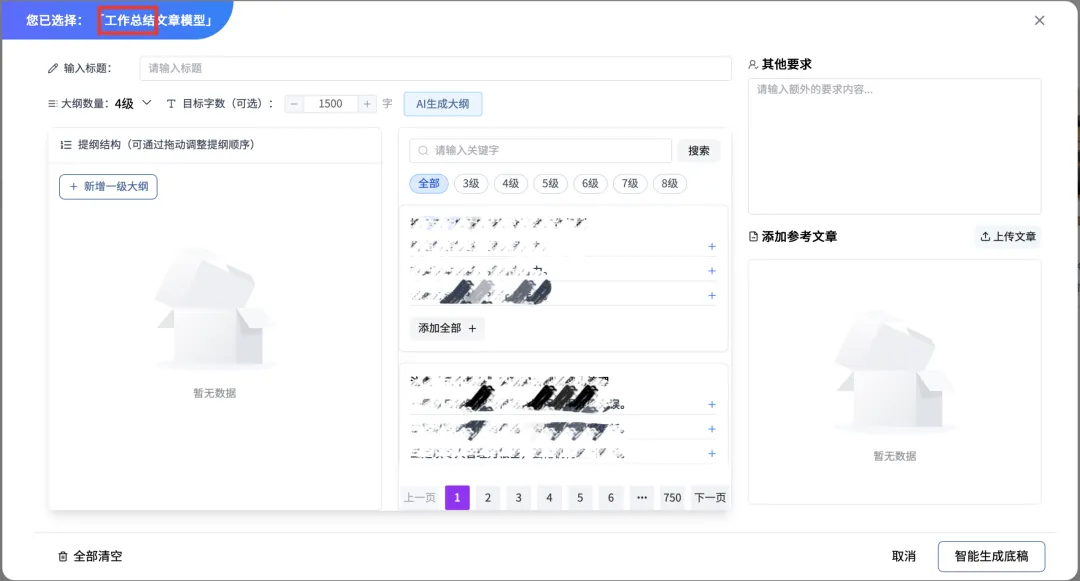Go to the previous page with 上一页
1080x581 pixels.
click(420, 498)
